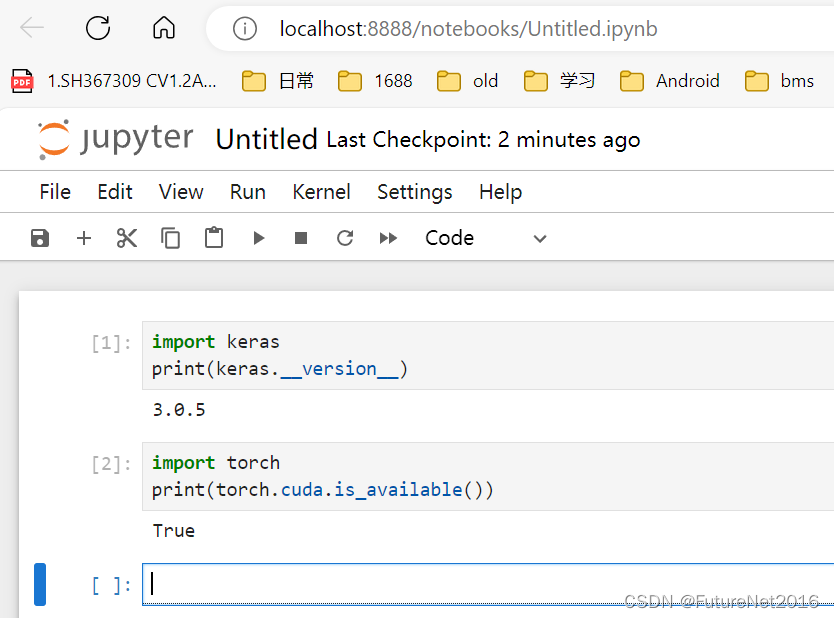Restart kernel and run all cells icon
This screenshot has height=618, width=834.
(x=389, y=238)
